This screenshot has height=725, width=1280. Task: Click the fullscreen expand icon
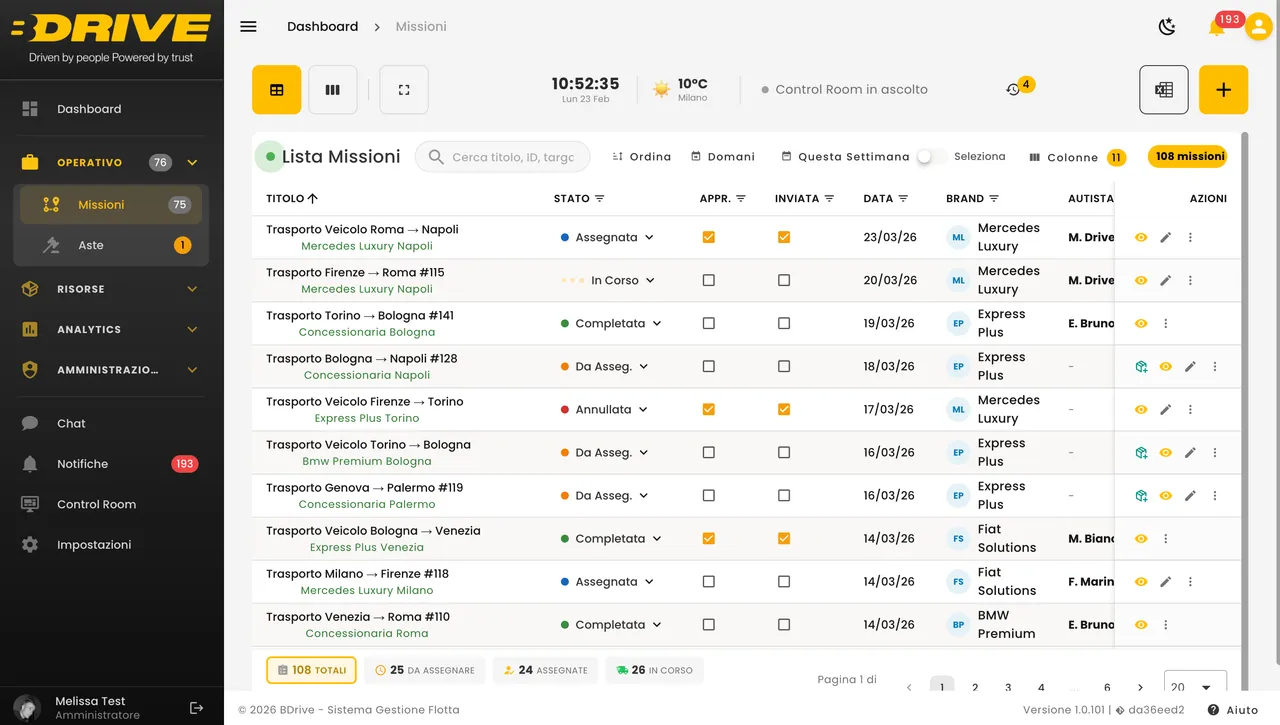pos(404,90)
